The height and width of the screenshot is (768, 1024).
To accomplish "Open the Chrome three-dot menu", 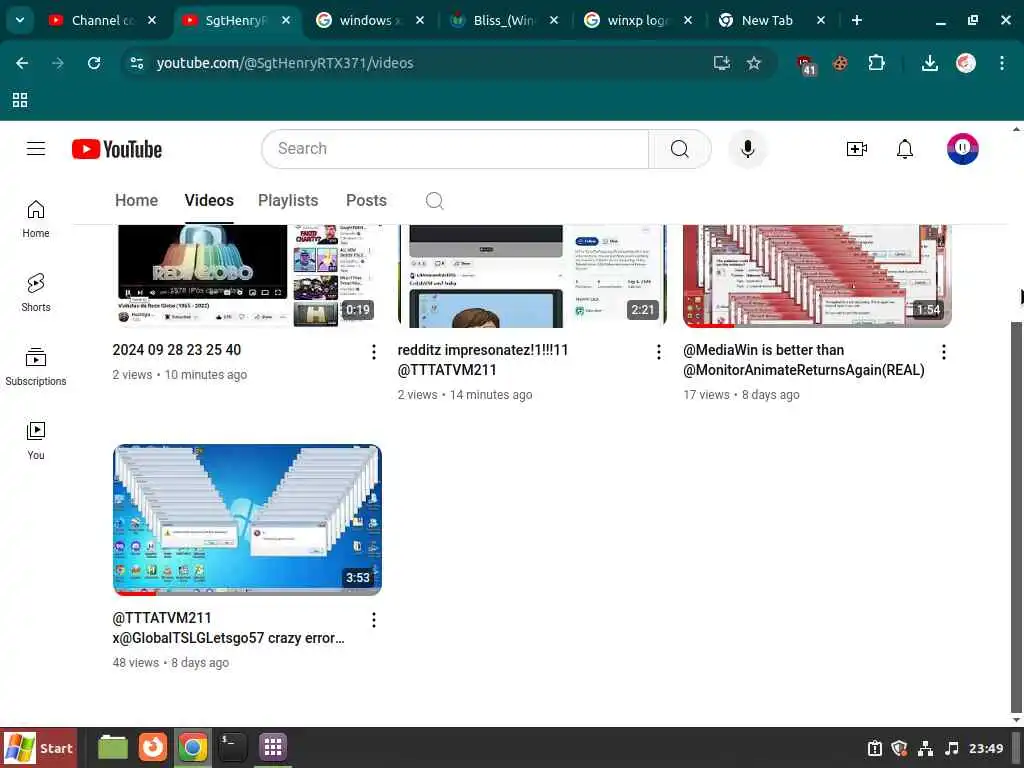I will [x=1002, y=63].
